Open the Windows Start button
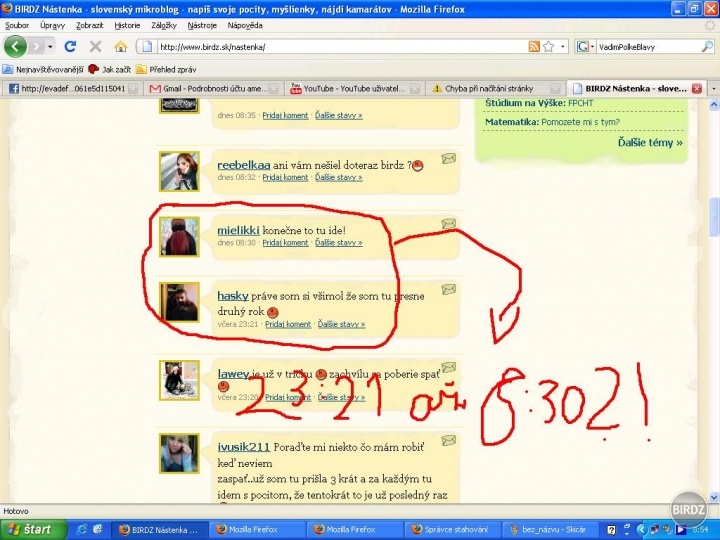 pyautogui.click(x=33, y=529)
